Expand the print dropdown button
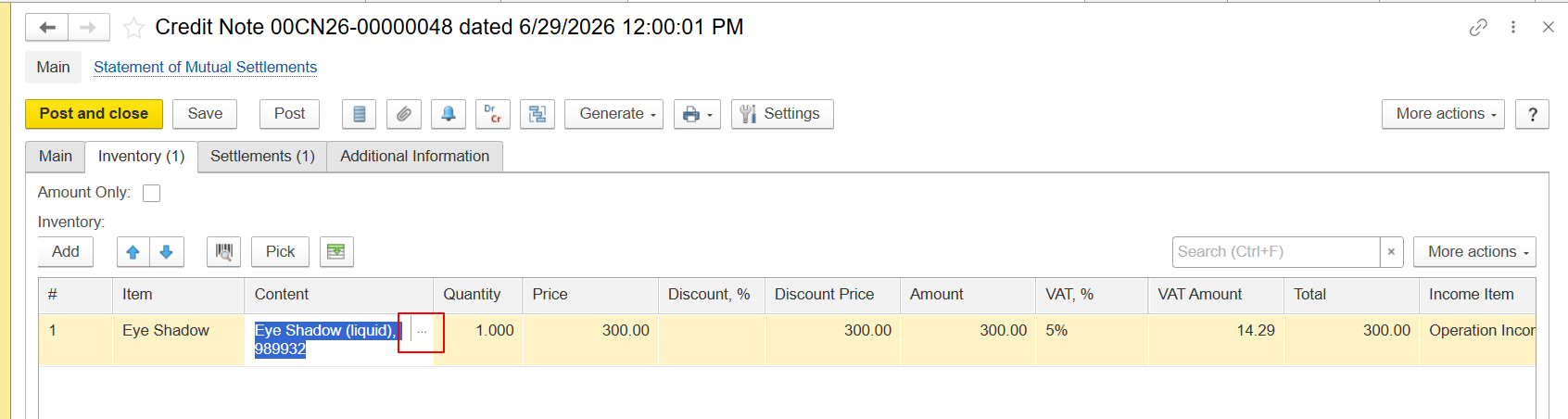1568x419 pixels. click(697, 114)
